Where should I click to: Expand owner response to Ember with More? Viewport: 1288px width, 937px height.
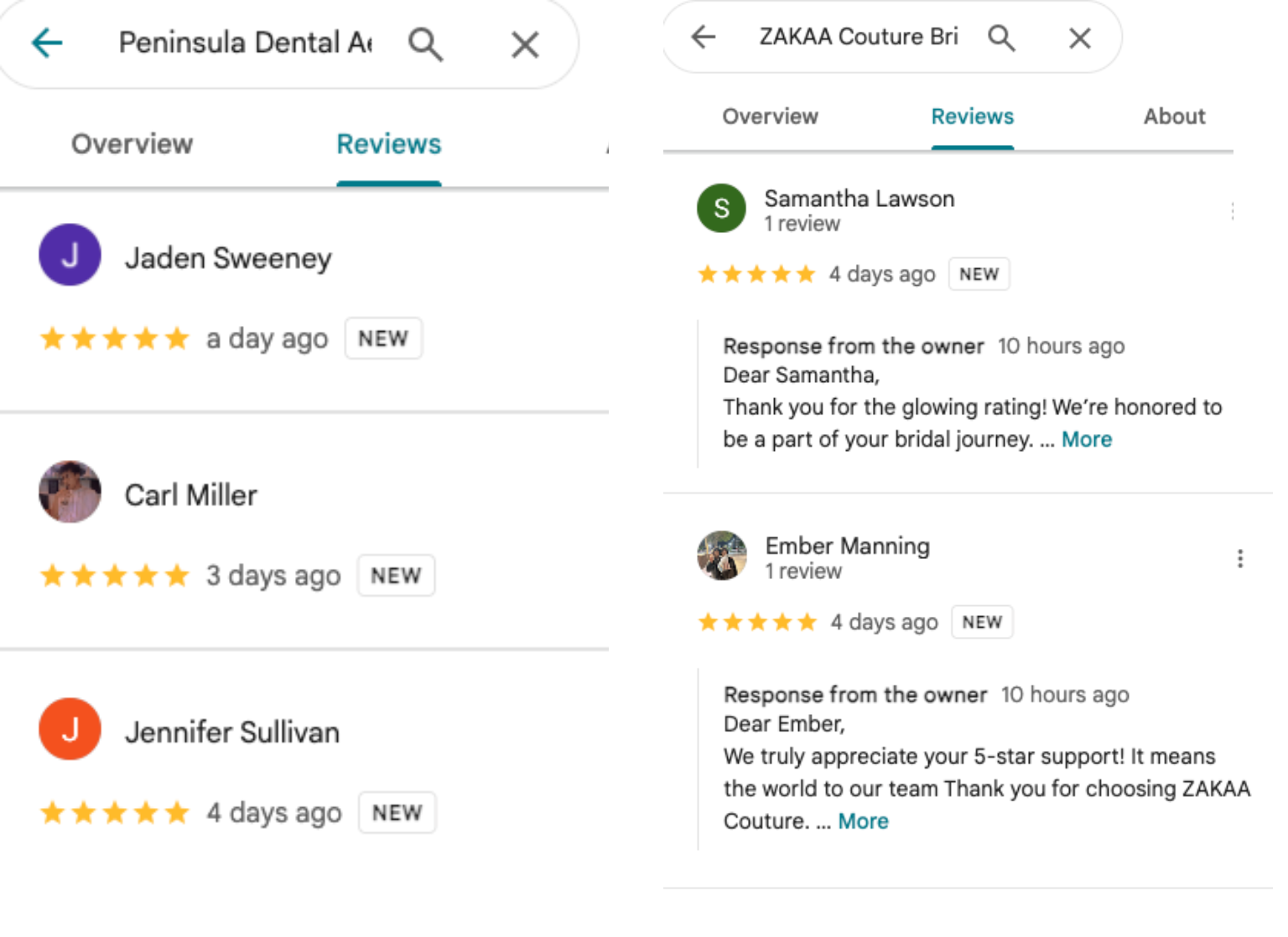coord(863,821)
